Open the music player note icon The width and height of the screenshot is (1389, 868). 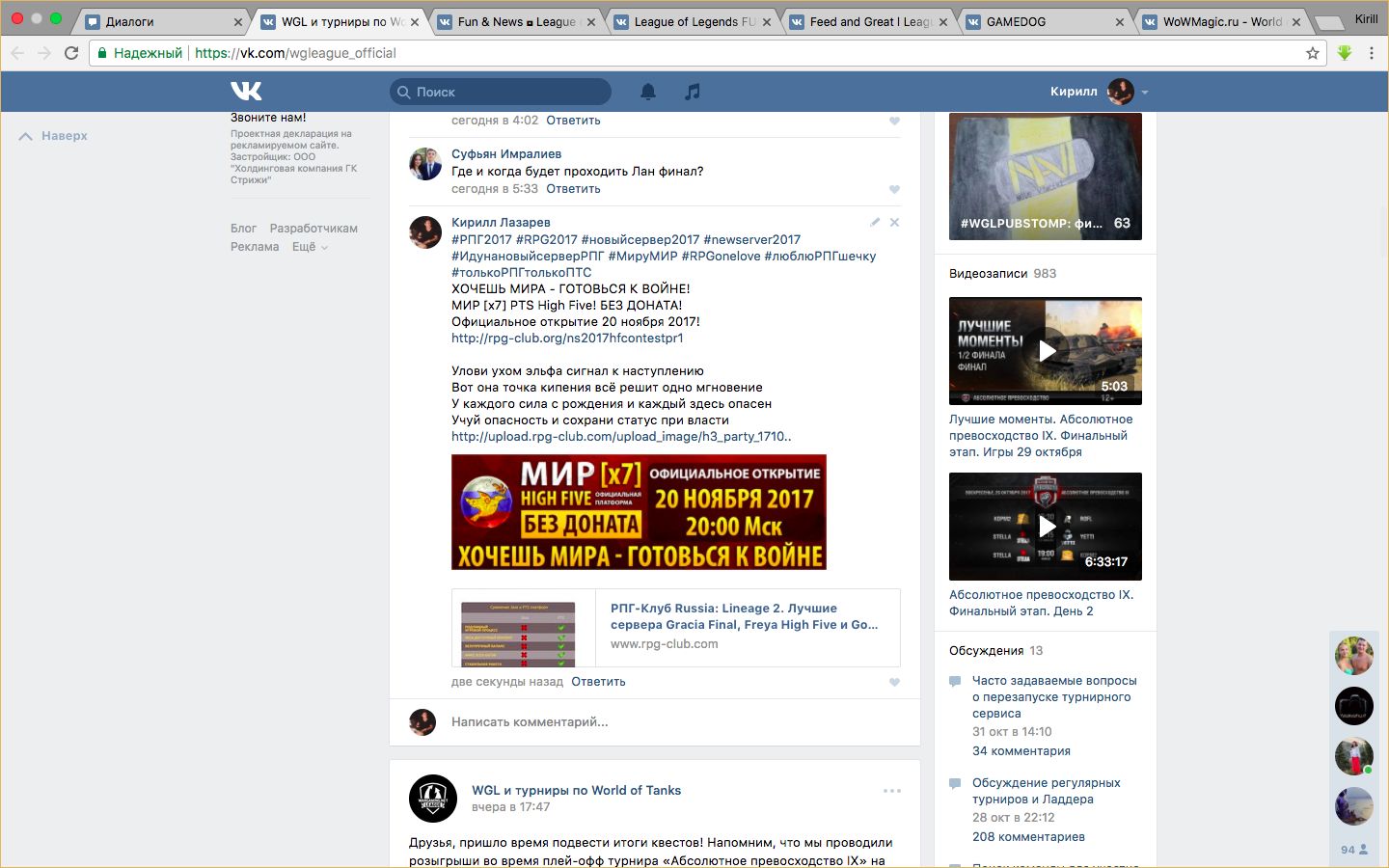[x=692, y=92]
